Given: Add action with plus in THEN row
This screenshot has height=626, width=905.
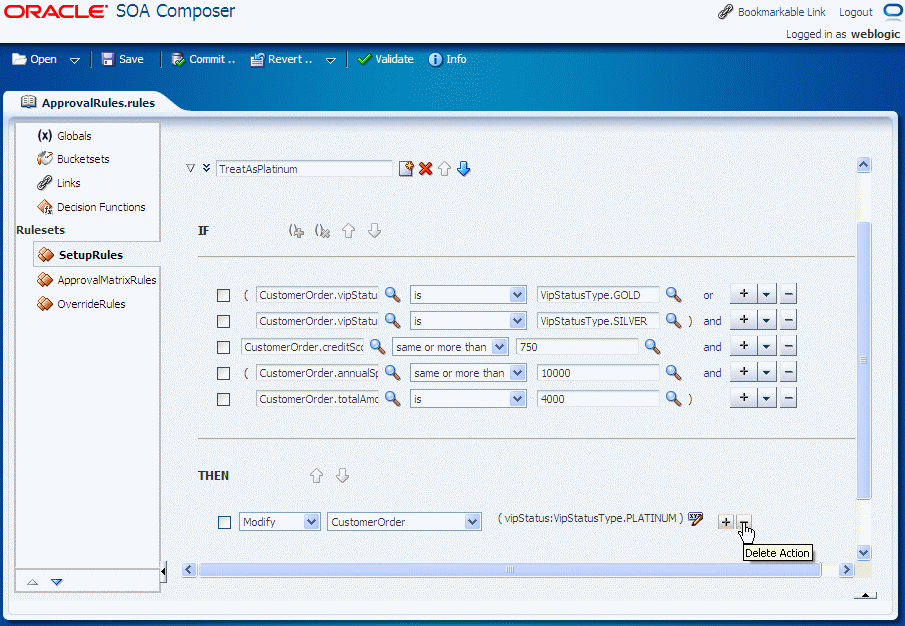Looking at the screenshot, I should (726, 522).
